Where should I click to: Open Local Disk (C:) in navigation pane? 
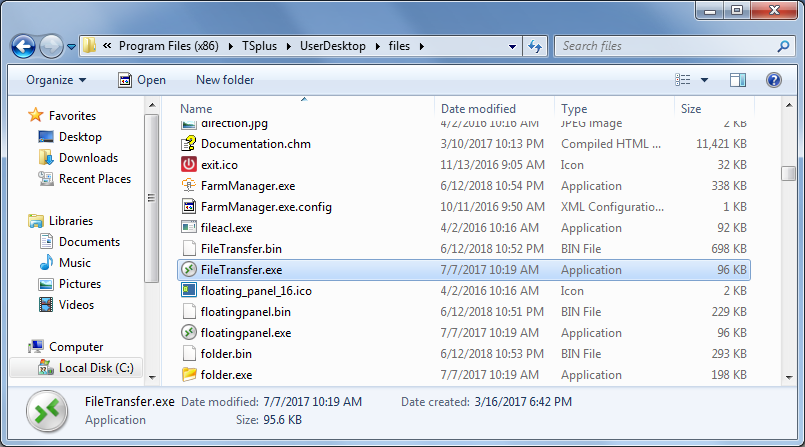(95, 368)
